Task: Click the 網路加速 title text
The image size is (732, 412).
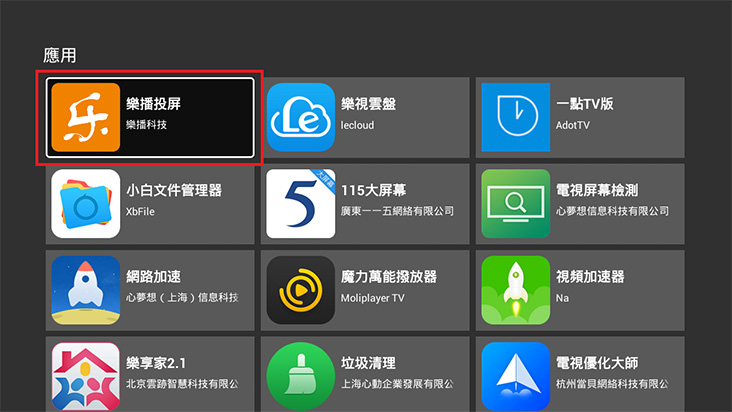Action: 153,276
